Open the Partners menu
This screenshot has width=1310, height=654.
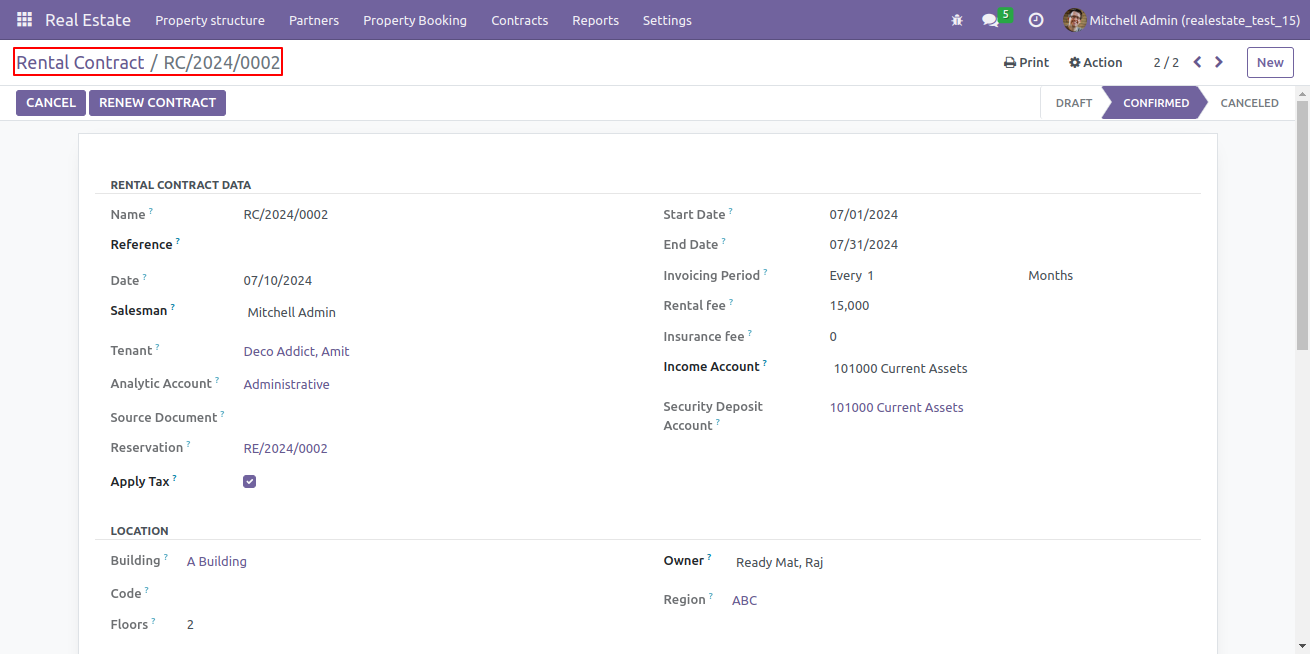314,20
